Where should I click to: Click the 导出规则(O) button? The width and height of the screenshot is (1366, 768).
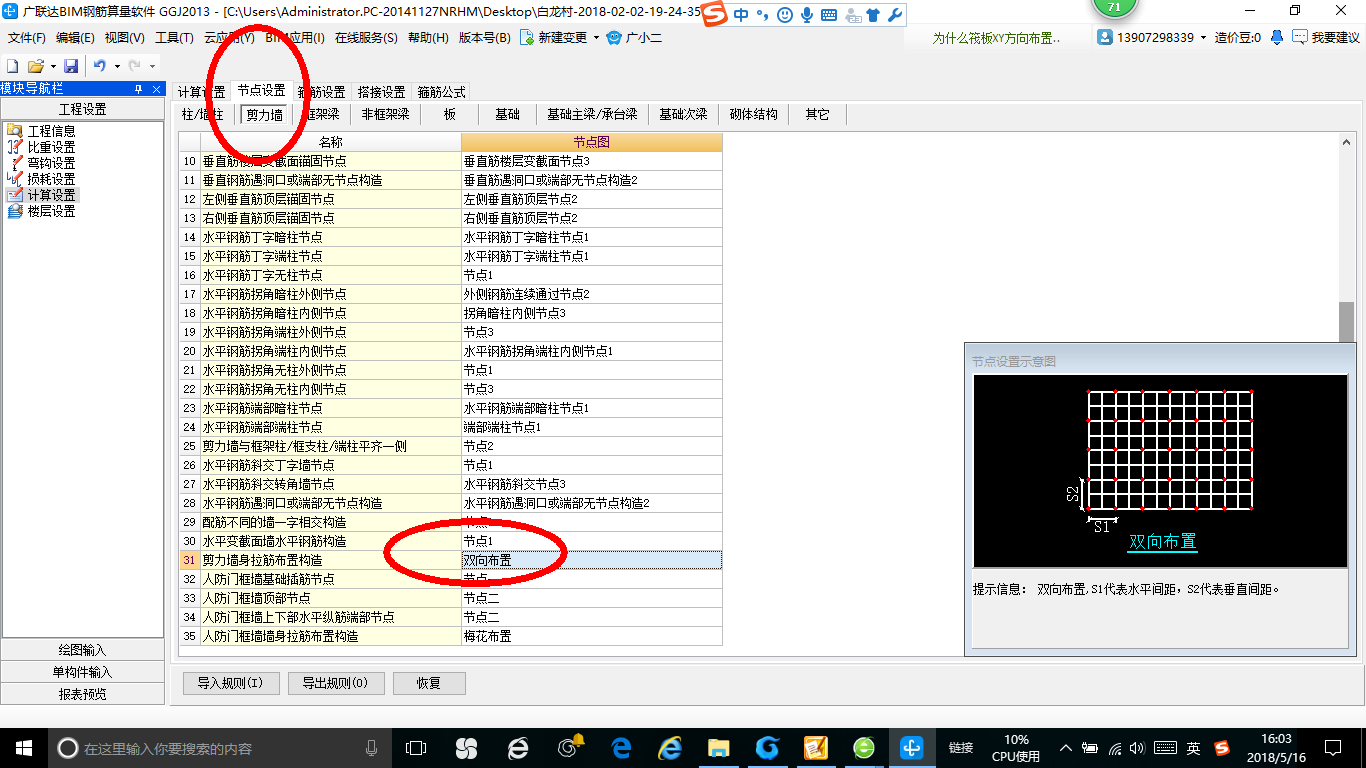tap(335, 684)
